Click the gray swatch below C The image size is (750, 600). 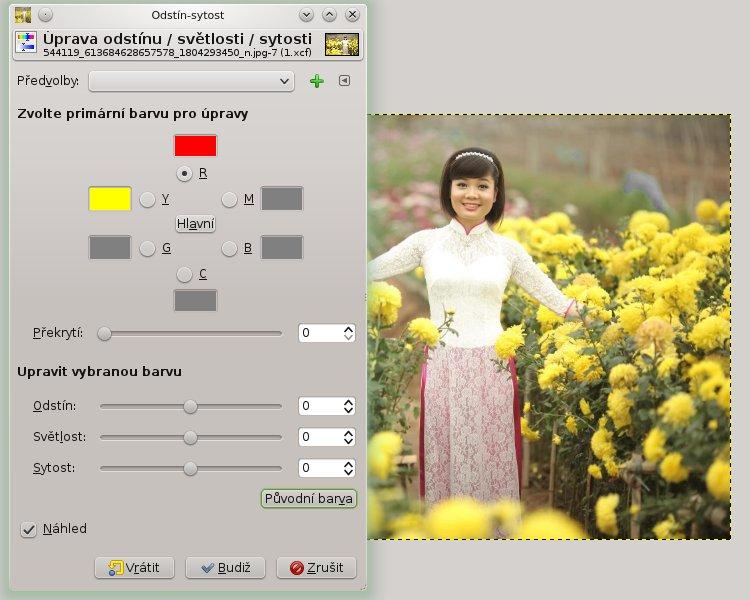(x=195, y=300)
